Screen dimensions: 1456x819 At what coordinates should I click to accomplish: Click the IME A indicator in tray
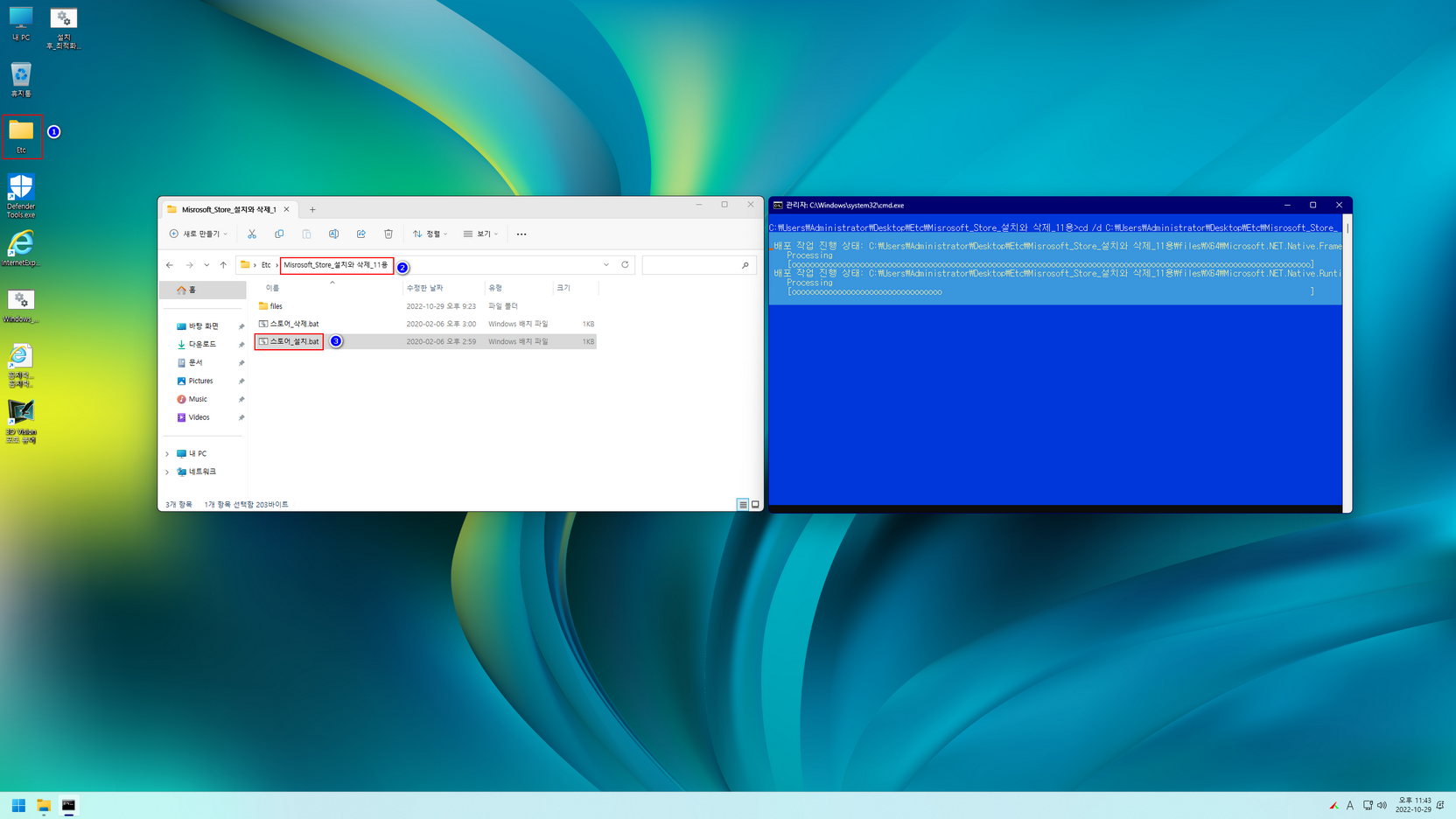[x=1350, y=805]
